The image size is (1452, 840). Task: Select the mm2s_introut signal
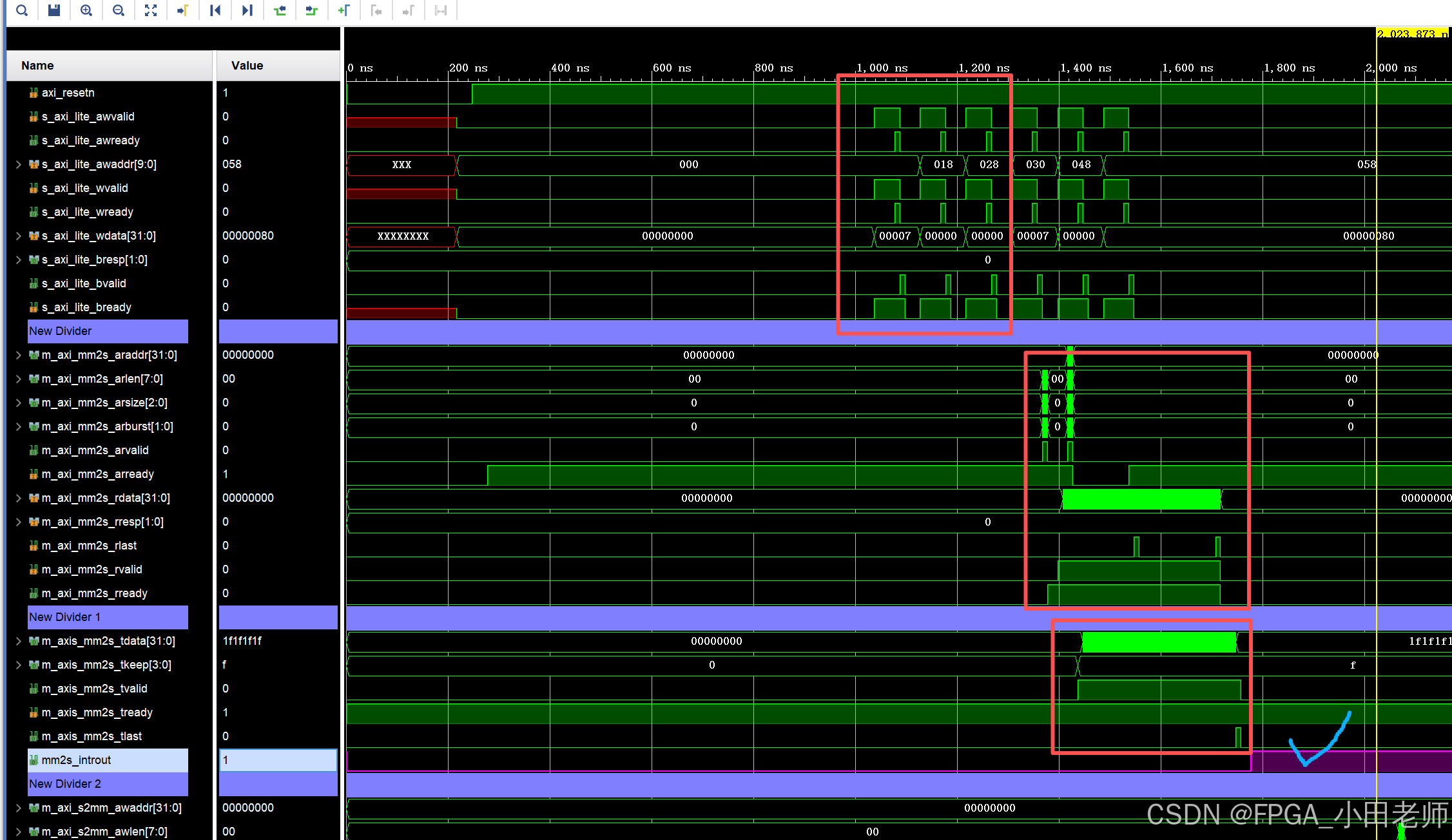click(76, 760)
